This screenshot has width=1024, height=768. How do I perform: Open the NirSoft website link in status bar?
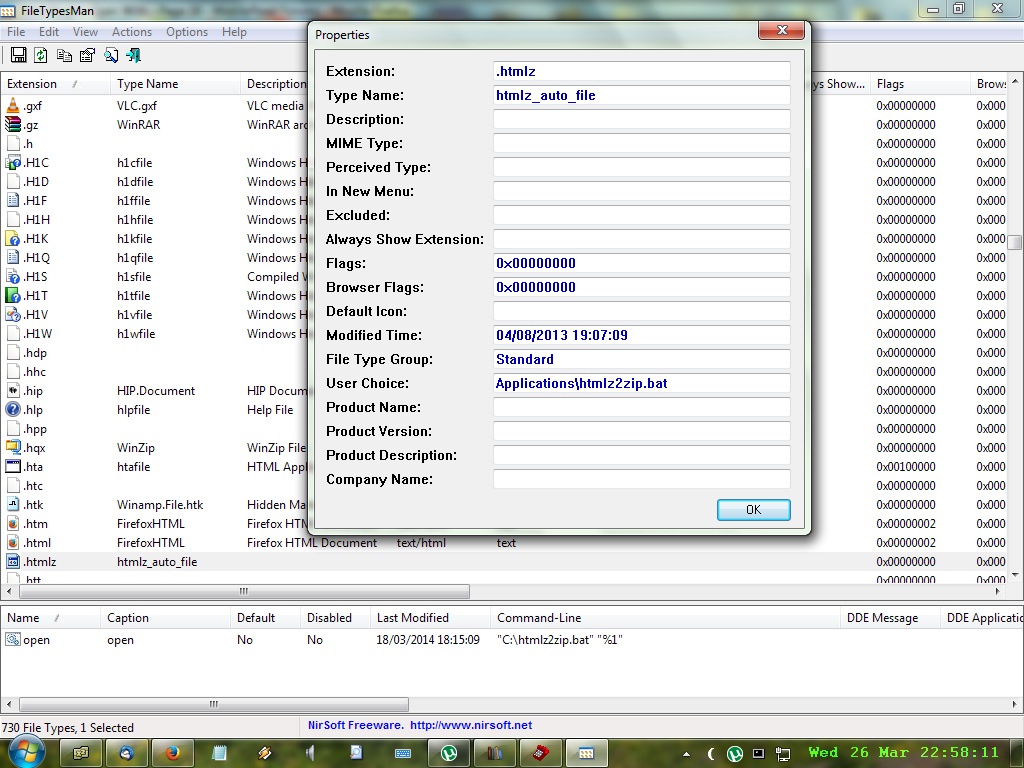470,725
